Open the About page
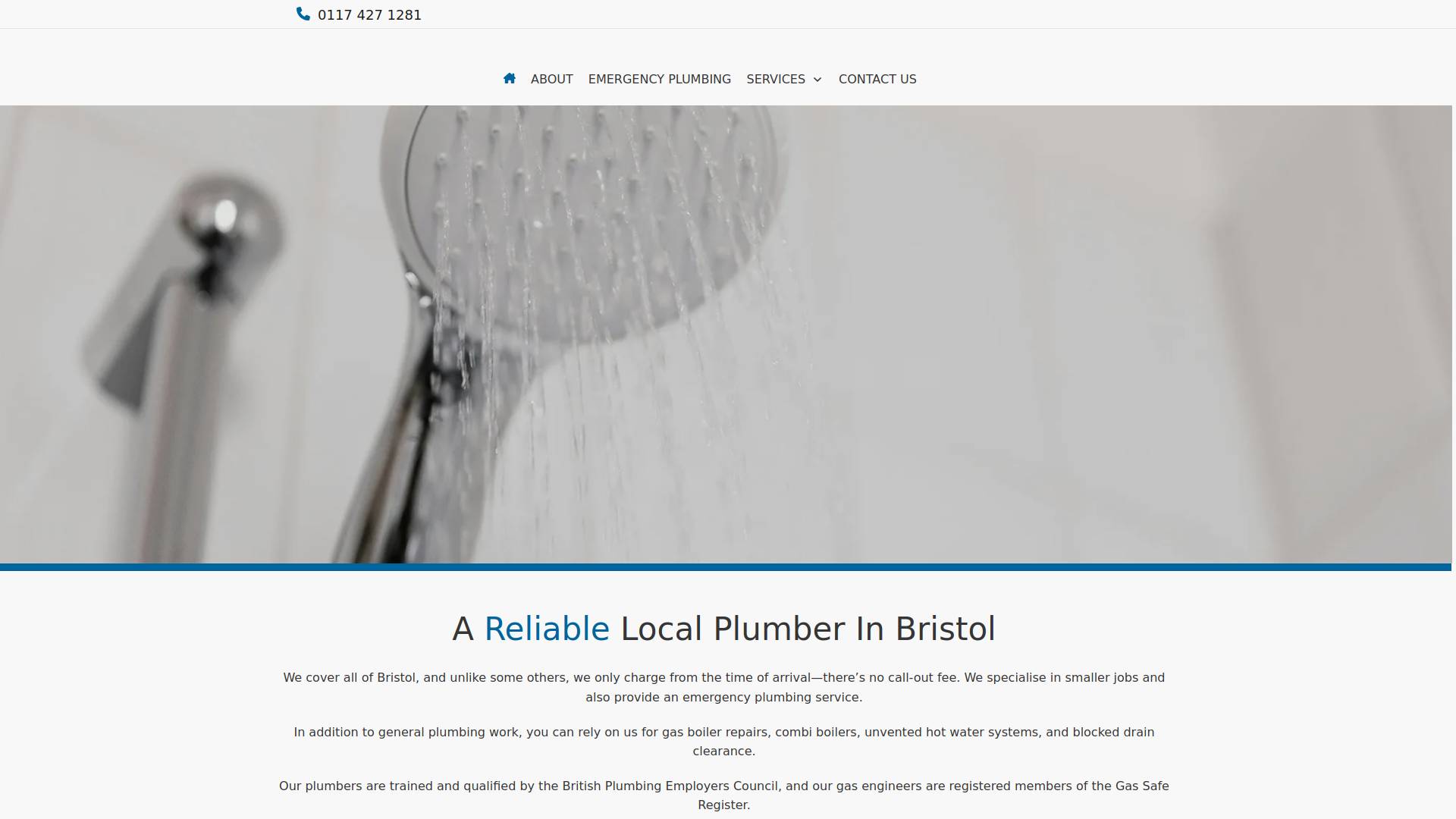The image size is (1456, 819). pos(551,79)
